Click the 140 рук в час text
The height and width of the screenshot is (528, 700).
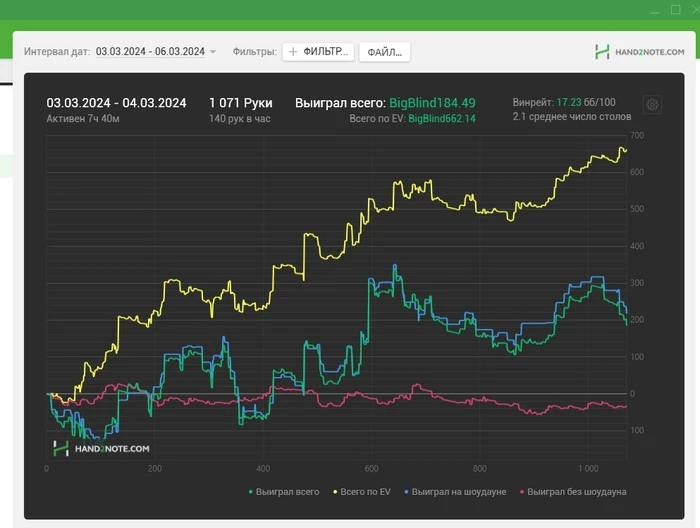click(x=240, y=119)
